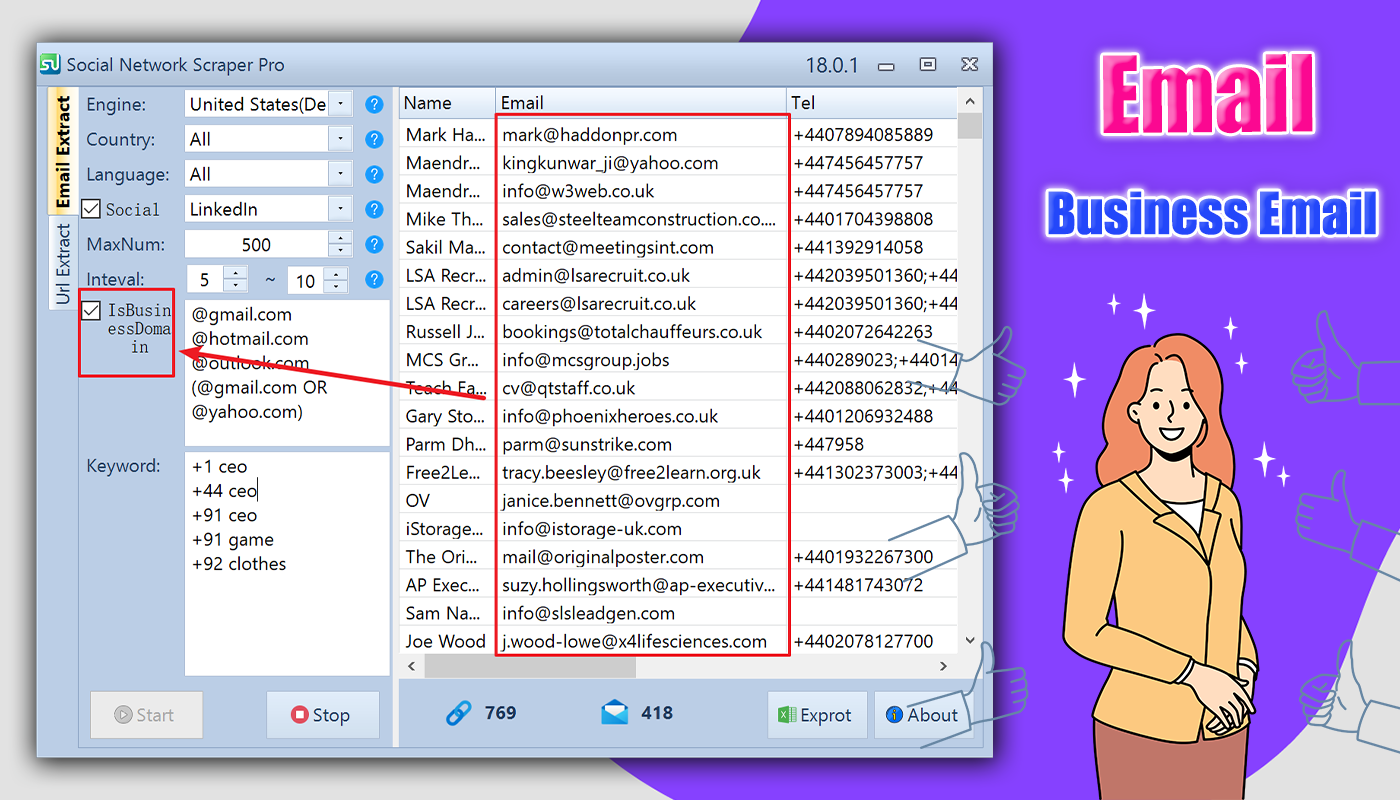
Task: Select the Email Extract tab
Action: click(63, 152)
